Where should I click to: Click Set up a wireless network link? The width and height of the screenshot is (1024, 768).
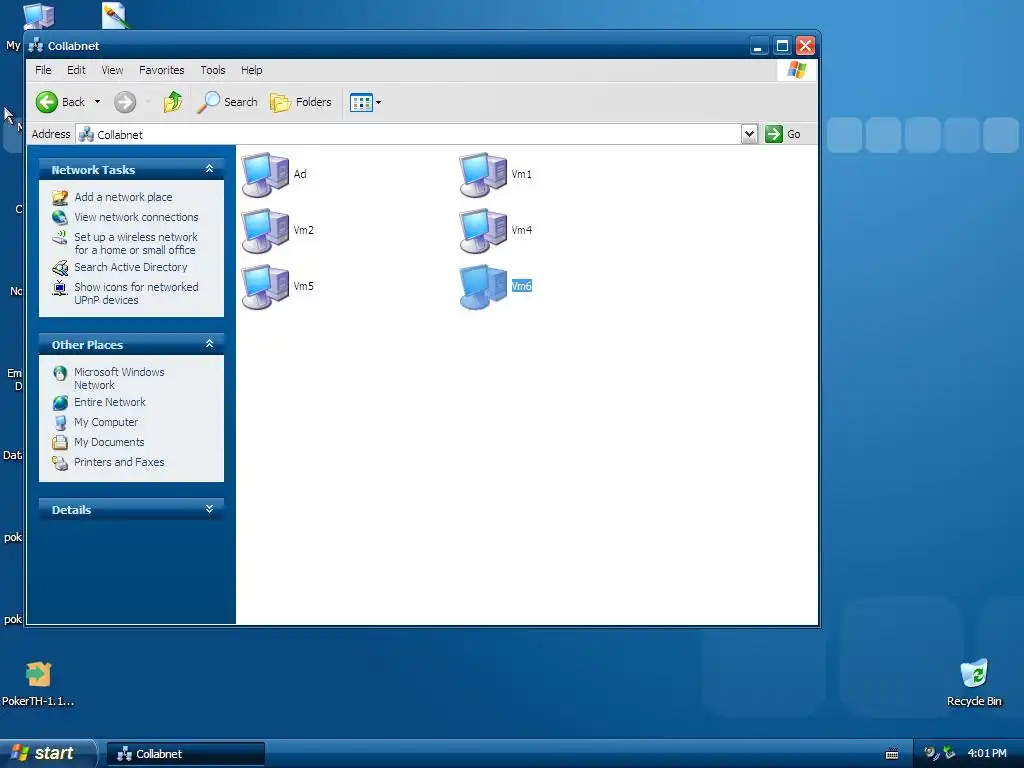tap(135, 244)
